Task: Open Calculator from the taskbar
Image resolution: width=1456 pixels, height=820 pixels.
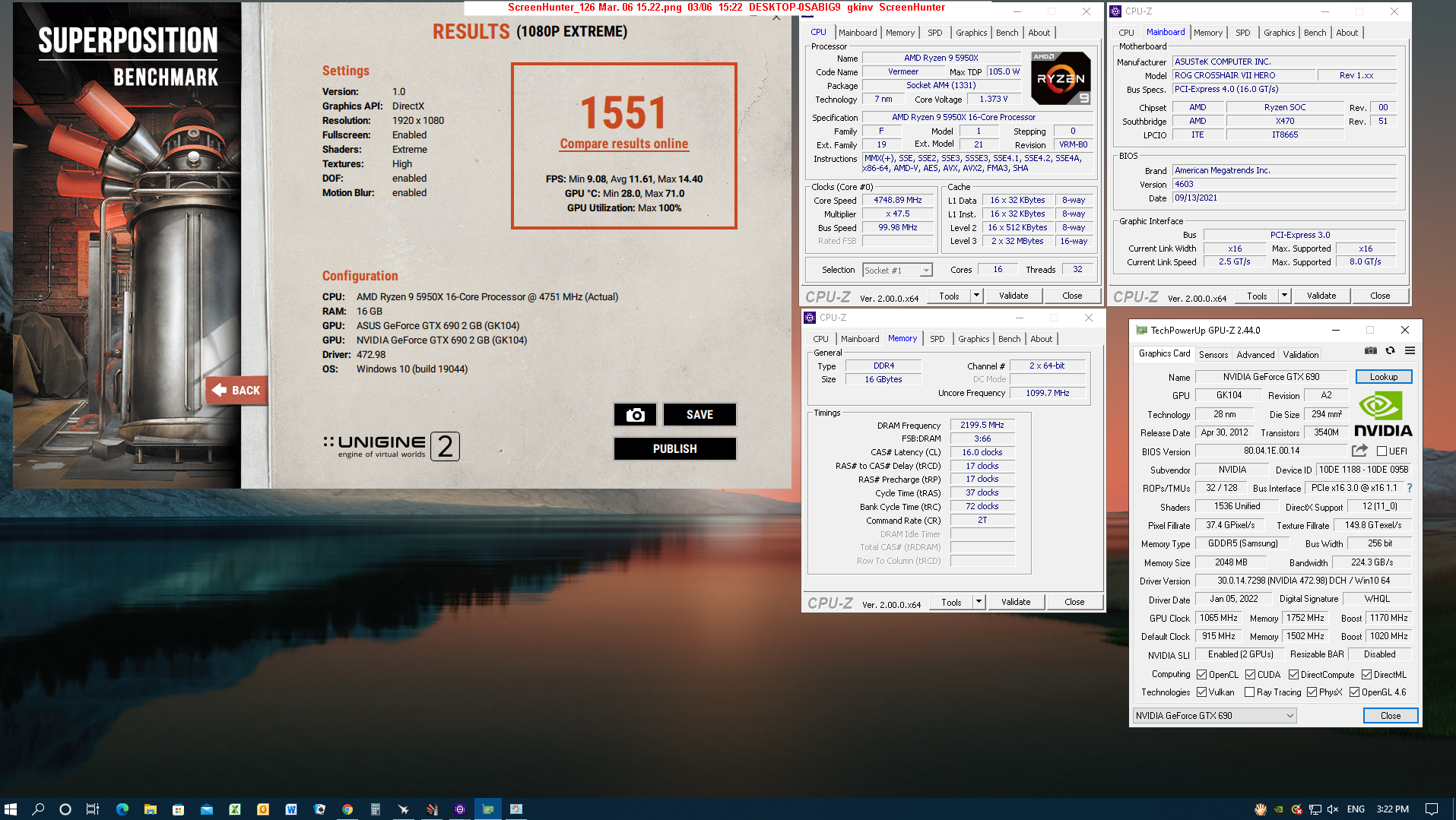Action: [x=375, y=809]
